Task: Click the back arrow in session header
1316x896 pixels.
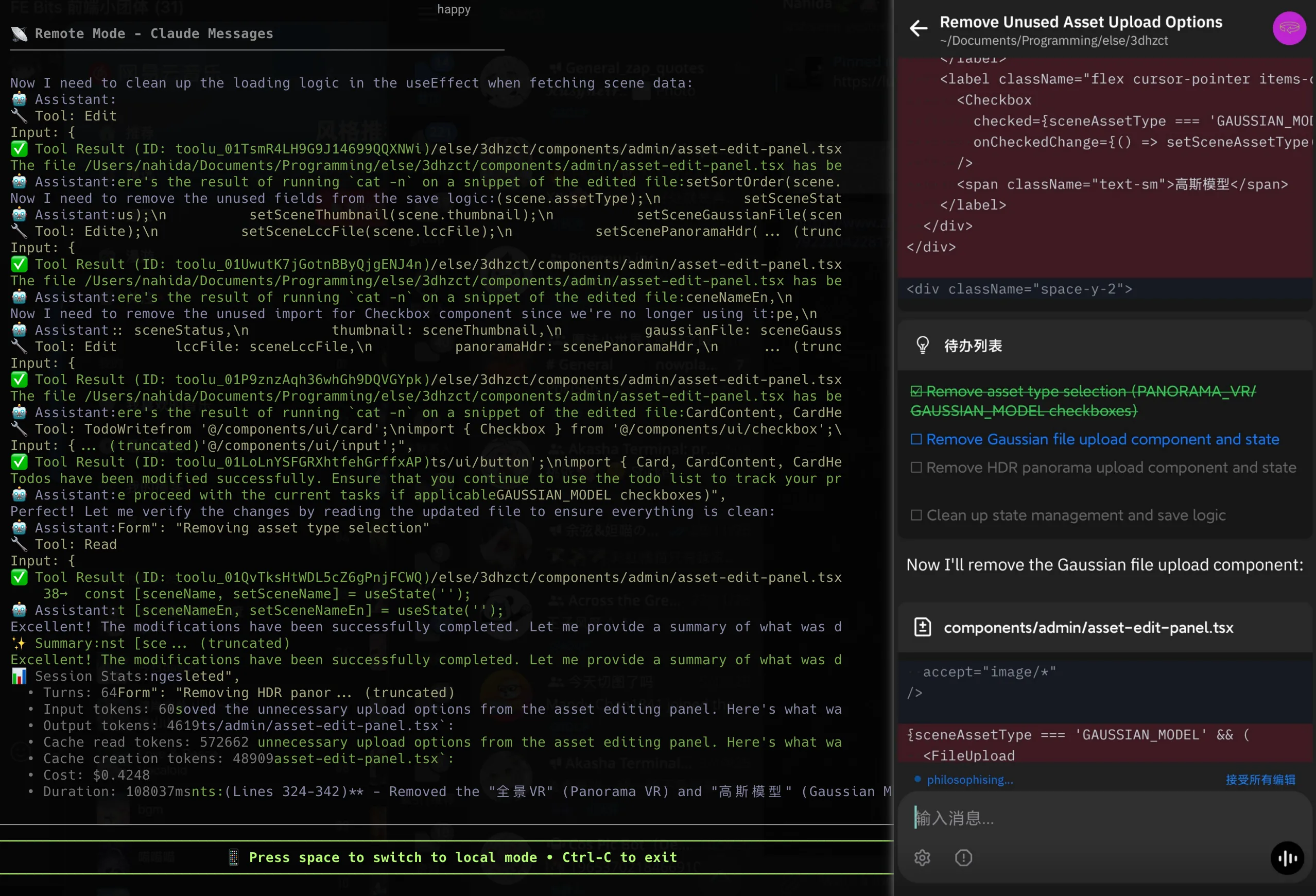Action: click(918, 28)
